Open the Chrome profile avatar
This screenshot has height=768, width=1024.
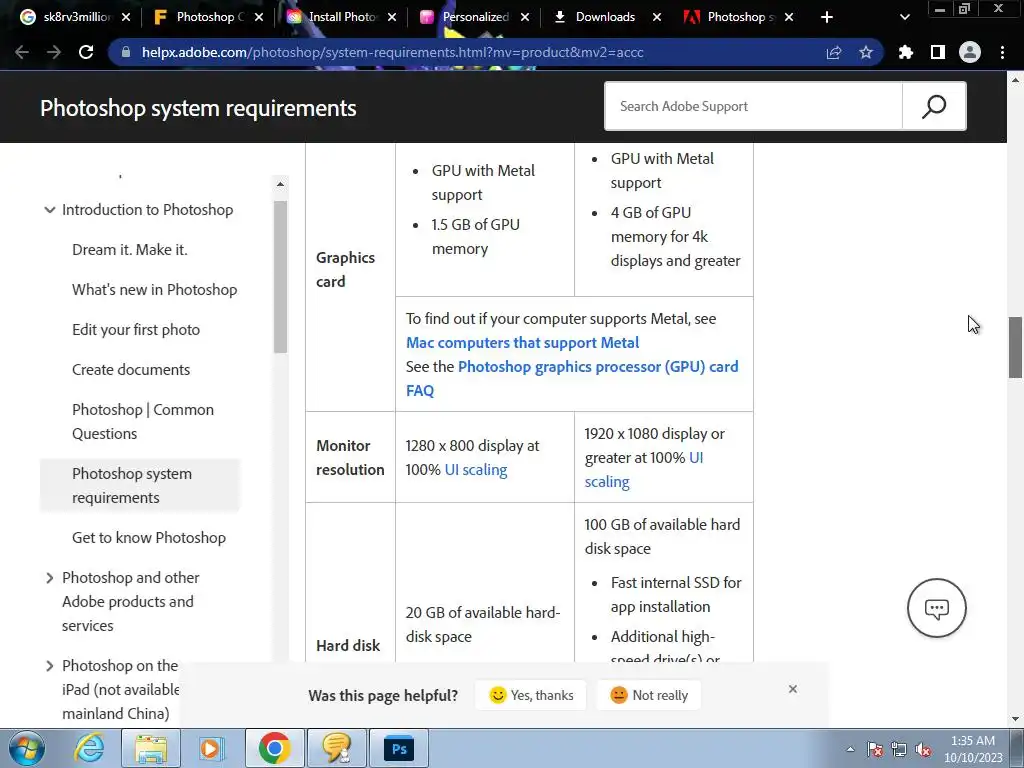(970, 52)
